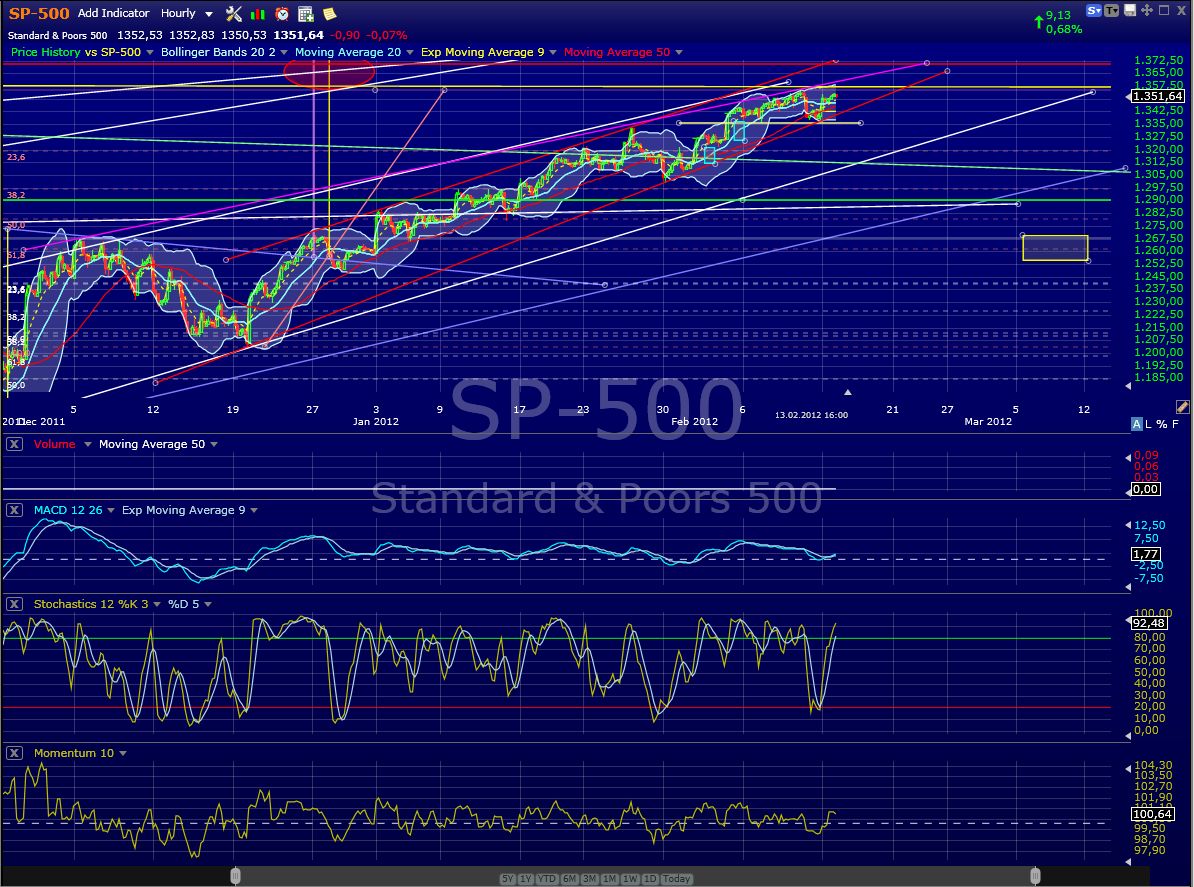Click the candlestick chart-type icon
Image resolution: width=1194 pixels, height=887 pixels.
(258, 14)
